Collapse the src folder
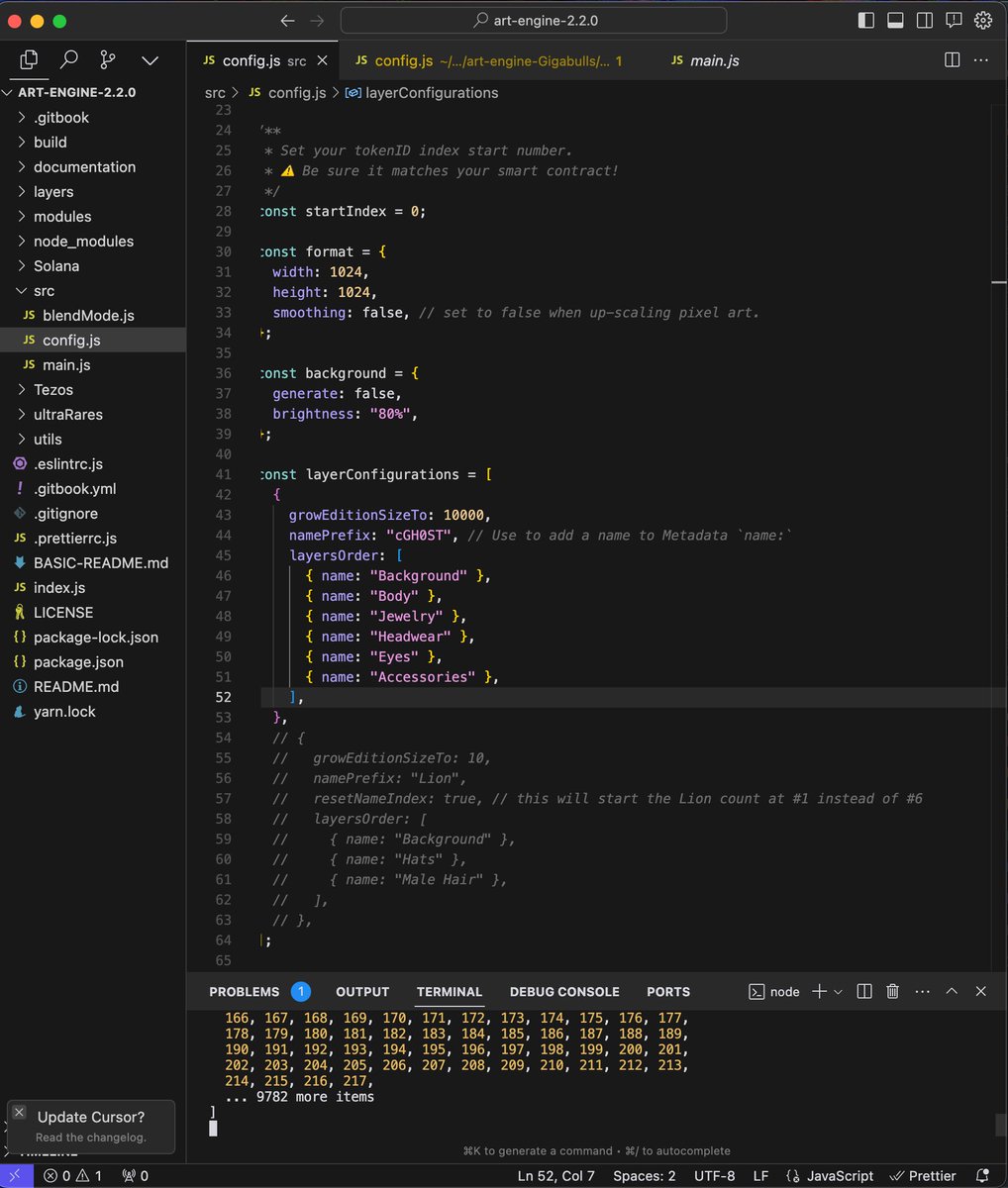 [93, 290]
